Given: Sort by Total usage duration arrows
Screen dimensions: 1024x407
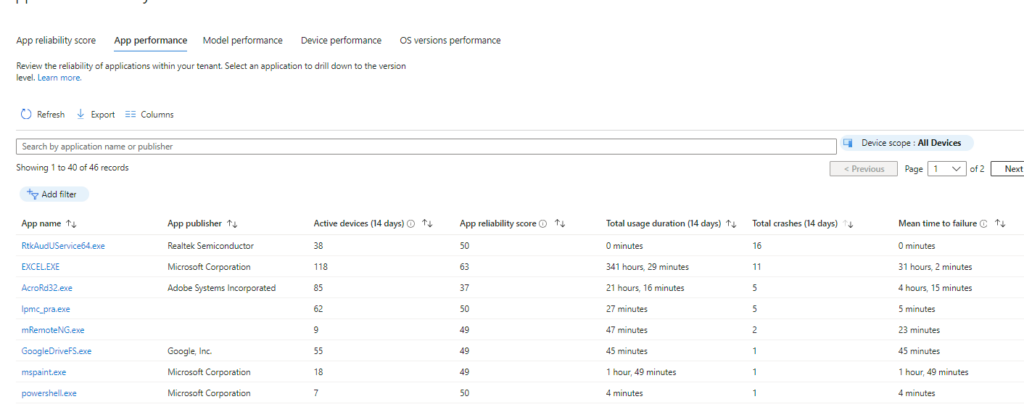Looking at the screenshot, I should (731, 224).
